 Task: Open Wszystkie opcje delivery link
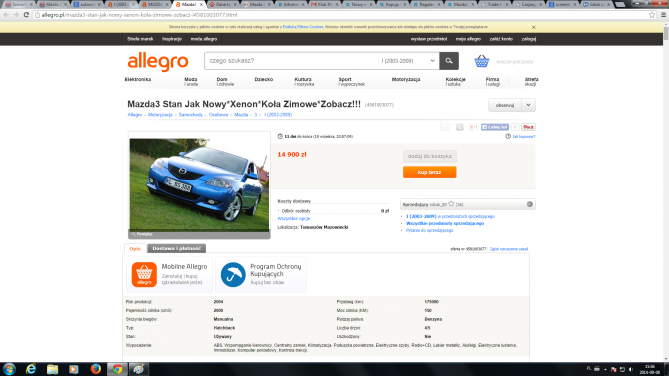click(x=294, y=219)
